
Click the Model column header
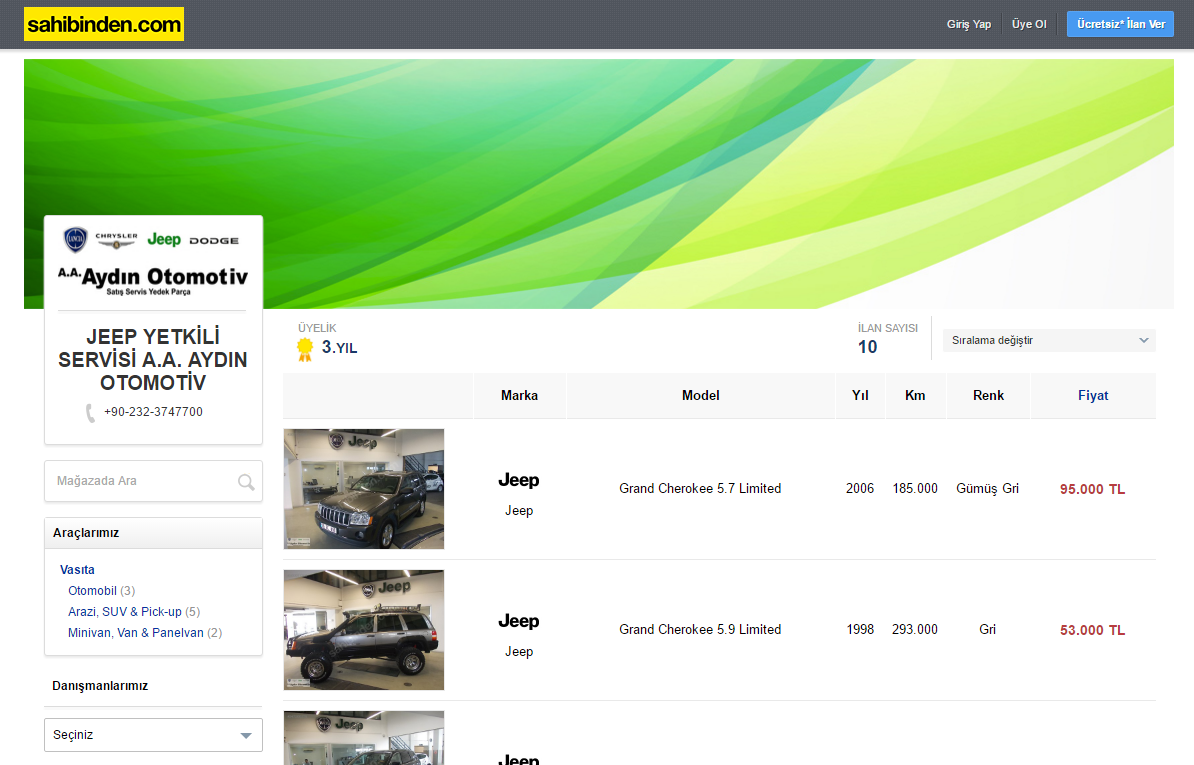(x=701, y=396)
